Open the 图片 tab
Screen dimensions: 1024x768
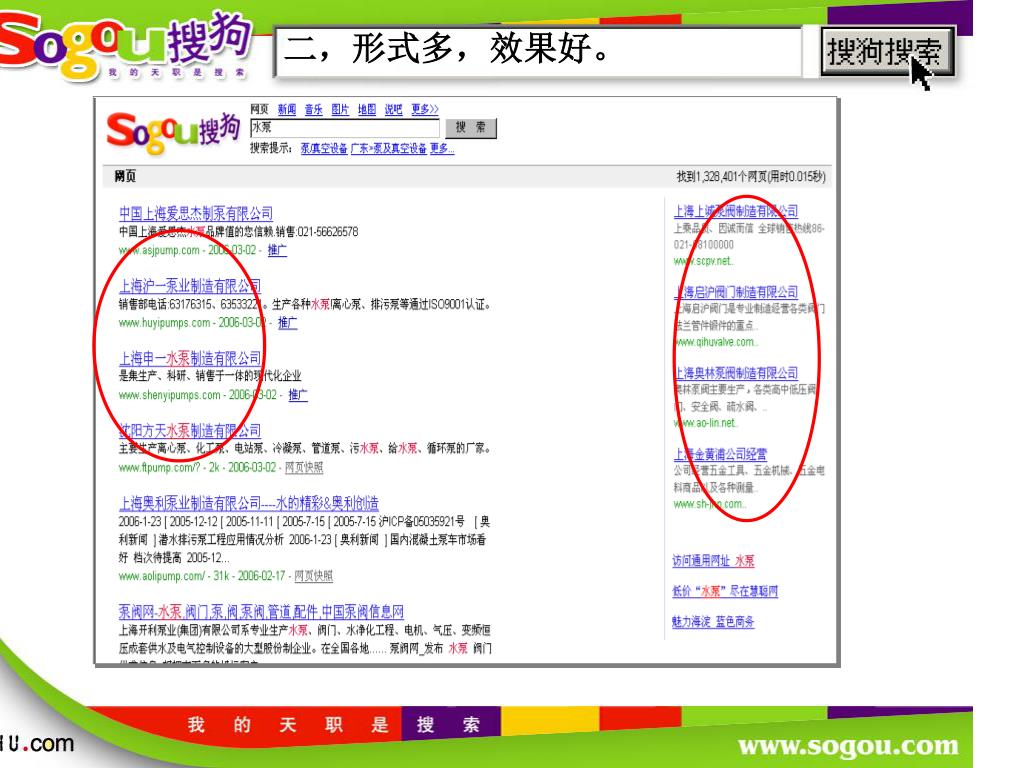point(340,109)
